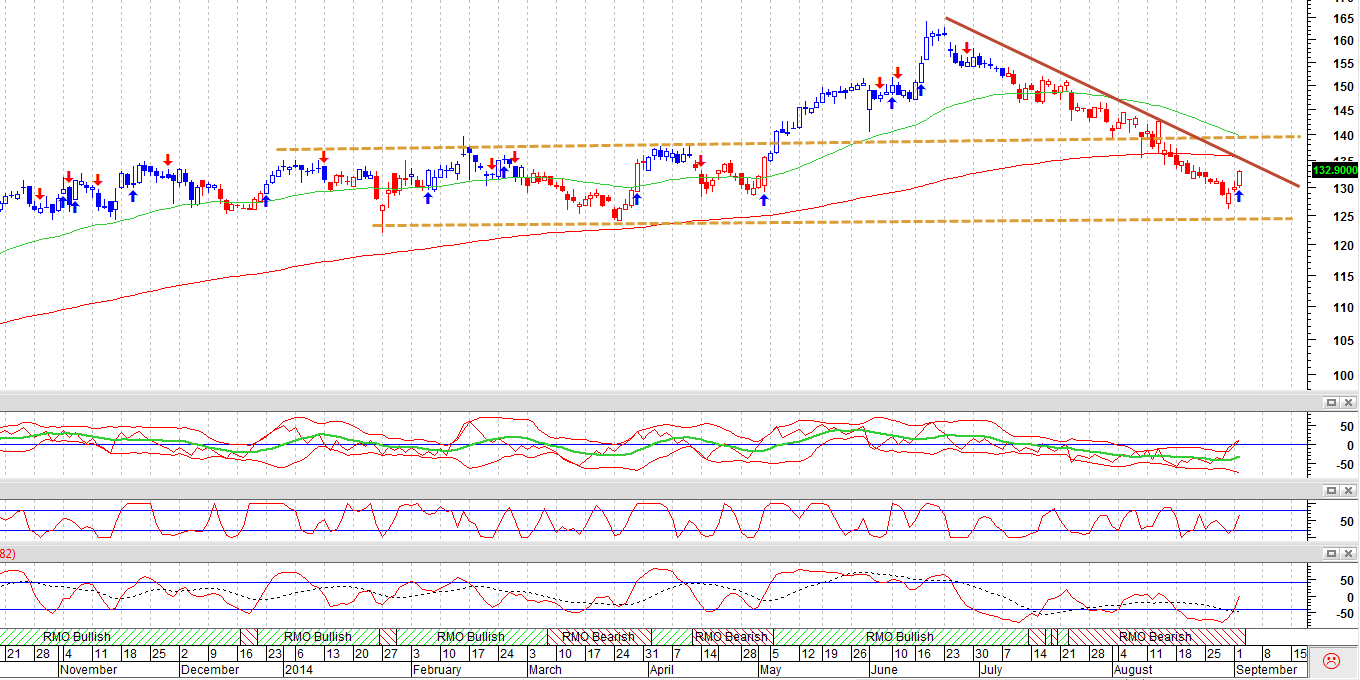
Task: Click the June month label
Action: tap(884, 670)
